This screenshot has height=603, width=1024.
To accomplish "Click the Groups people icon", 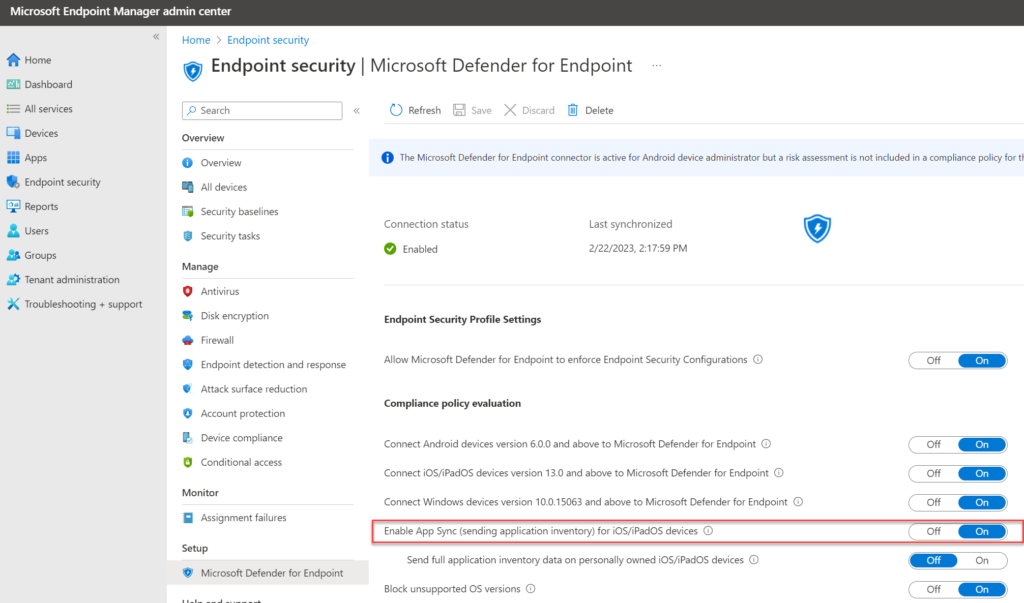I will pyautogui.click(x=13, y=255).
